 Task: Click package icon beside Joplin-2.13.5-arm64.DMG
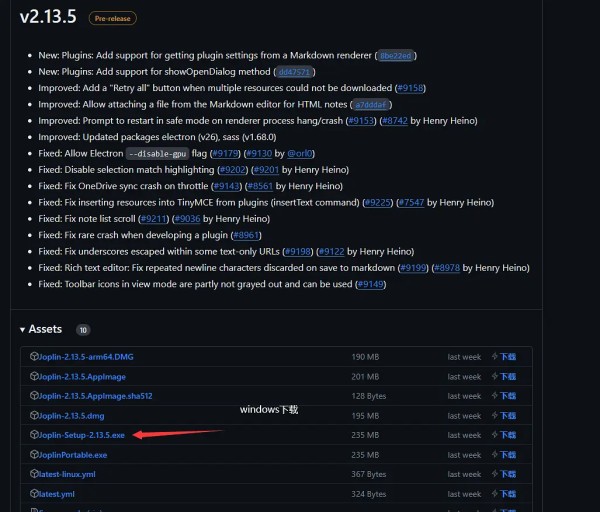[x=34, y=356]
